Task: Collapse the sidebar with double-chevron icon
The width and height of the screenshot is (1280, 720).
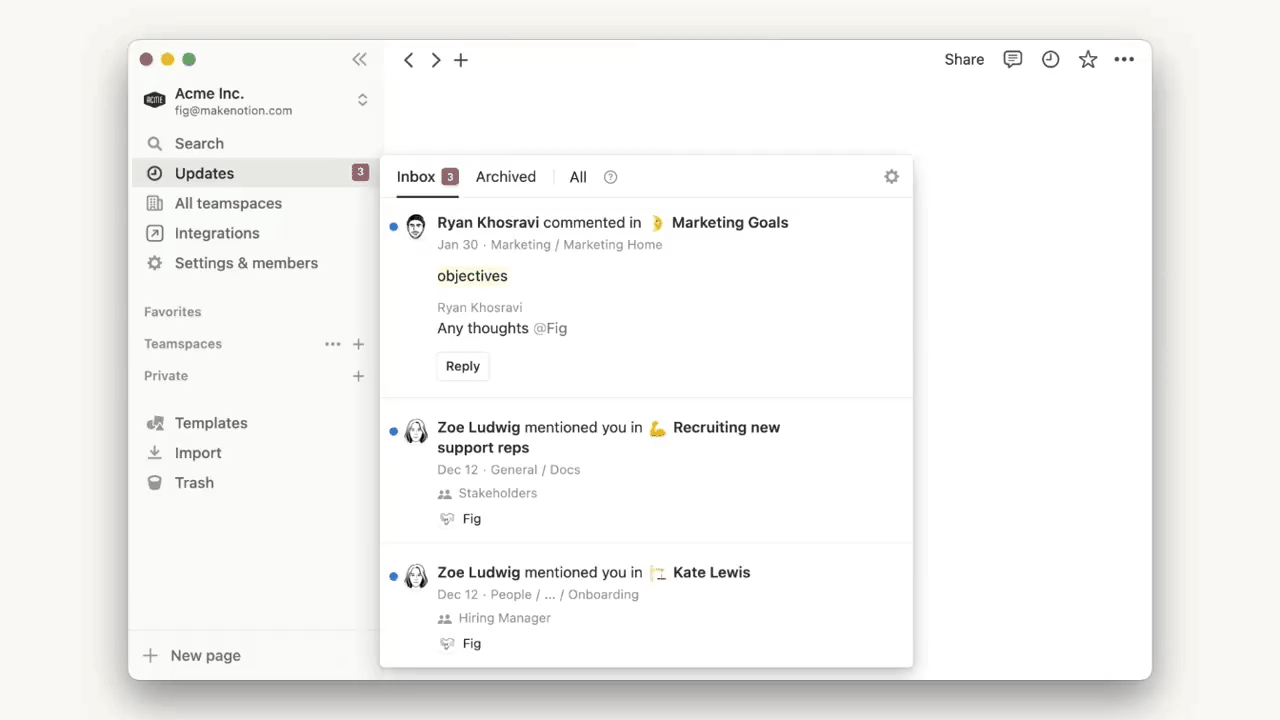Action: coord(360,60)
